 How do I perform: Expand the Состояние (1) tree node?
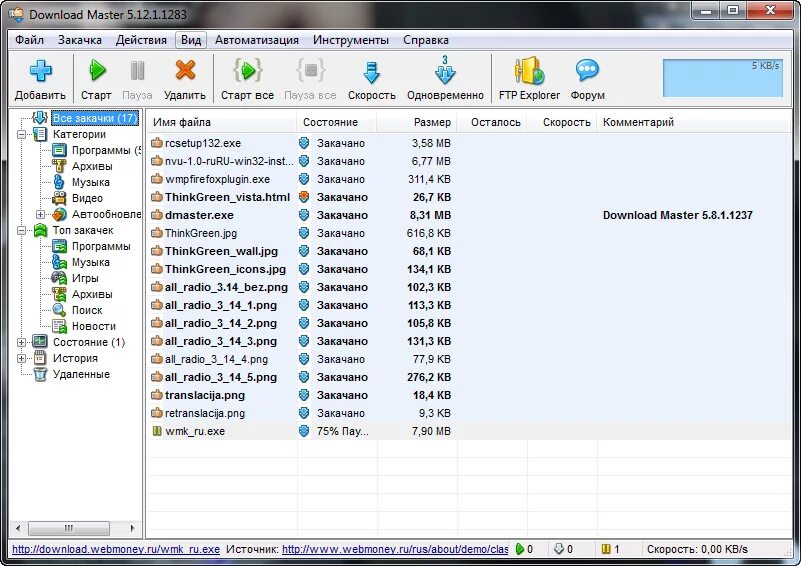pyautogui.click(x=21, y=342)
